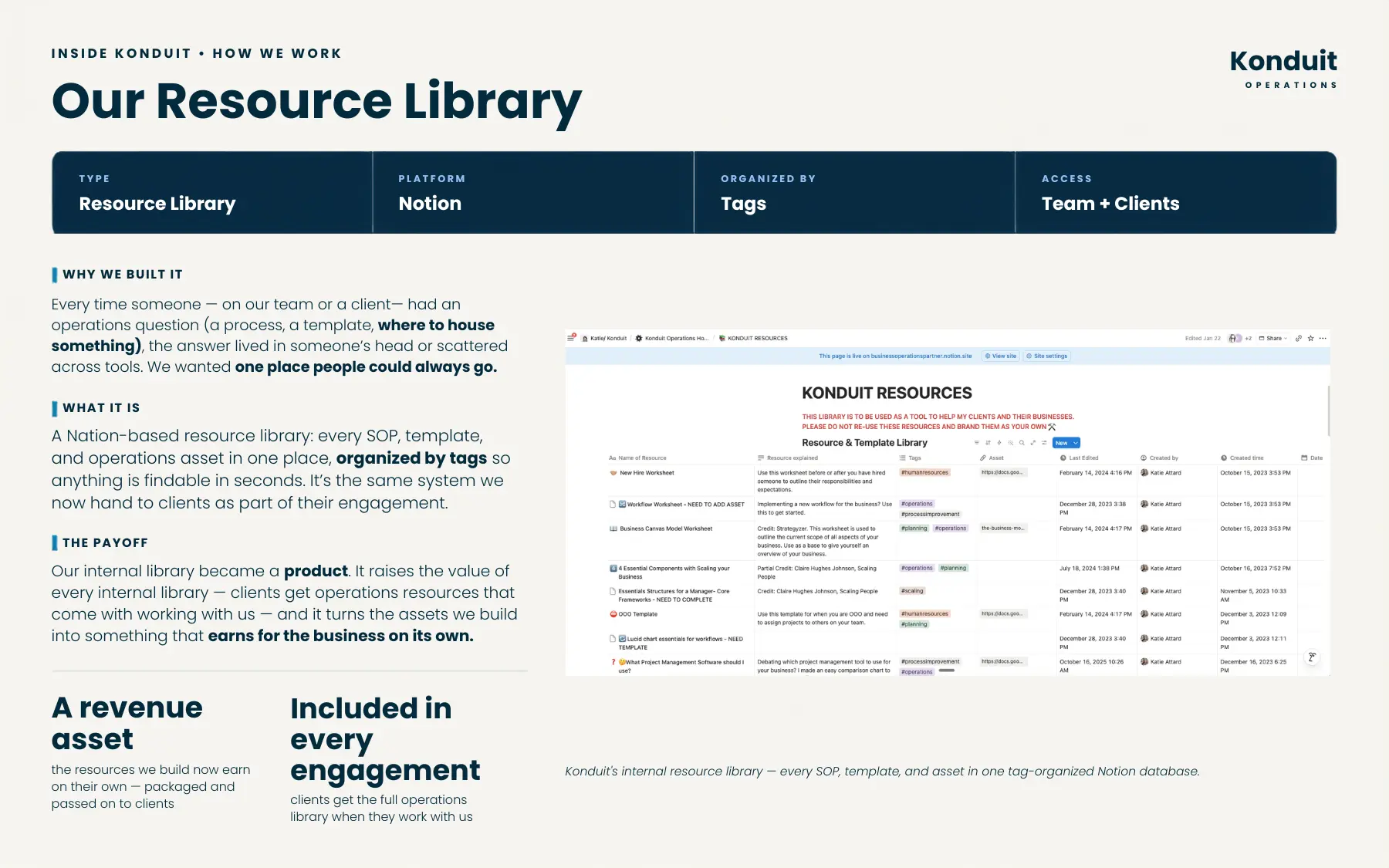Click the collaborator avatars in the top bar
Viewport: 1389px width, 868px height.
point(1235,338)
